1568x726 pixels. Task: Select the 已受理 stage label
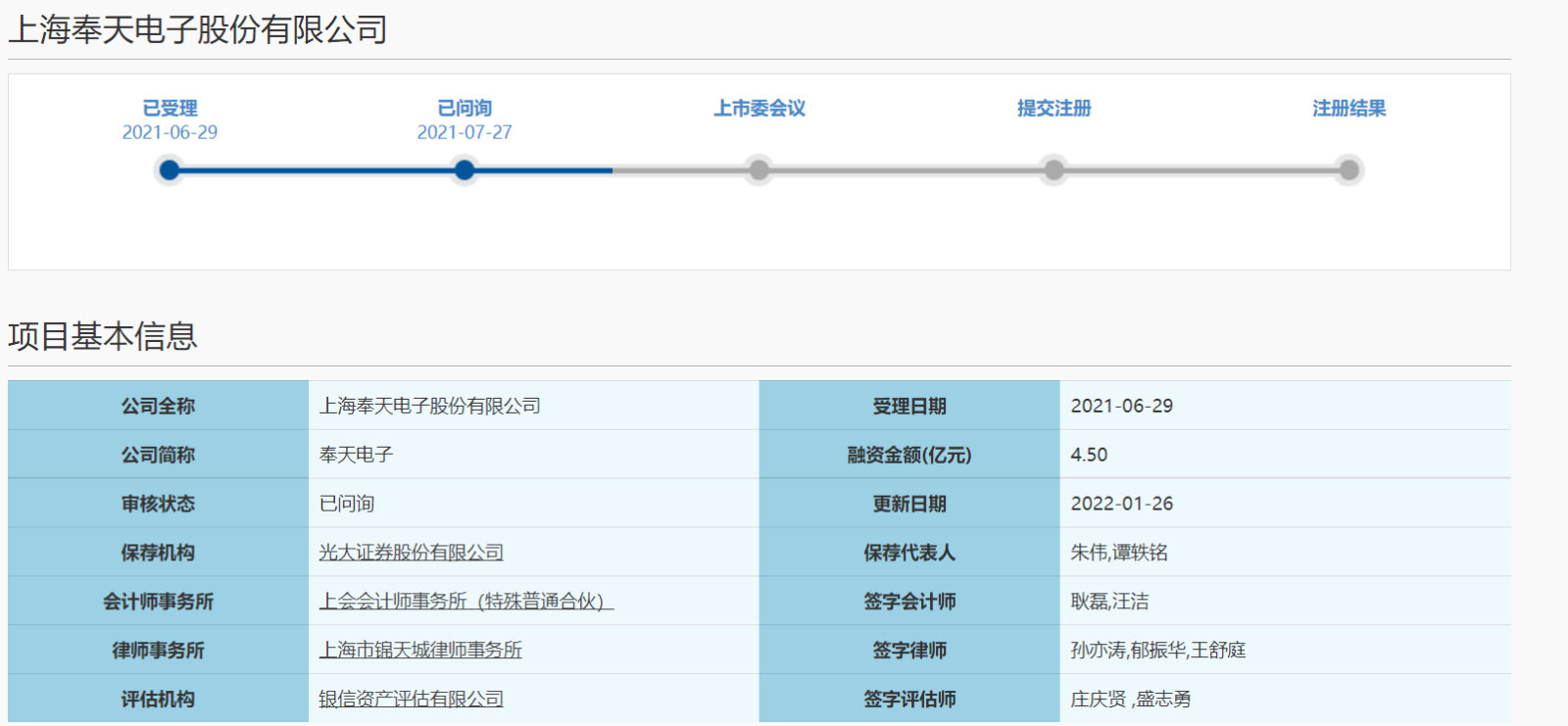click(x=170, y=109)
